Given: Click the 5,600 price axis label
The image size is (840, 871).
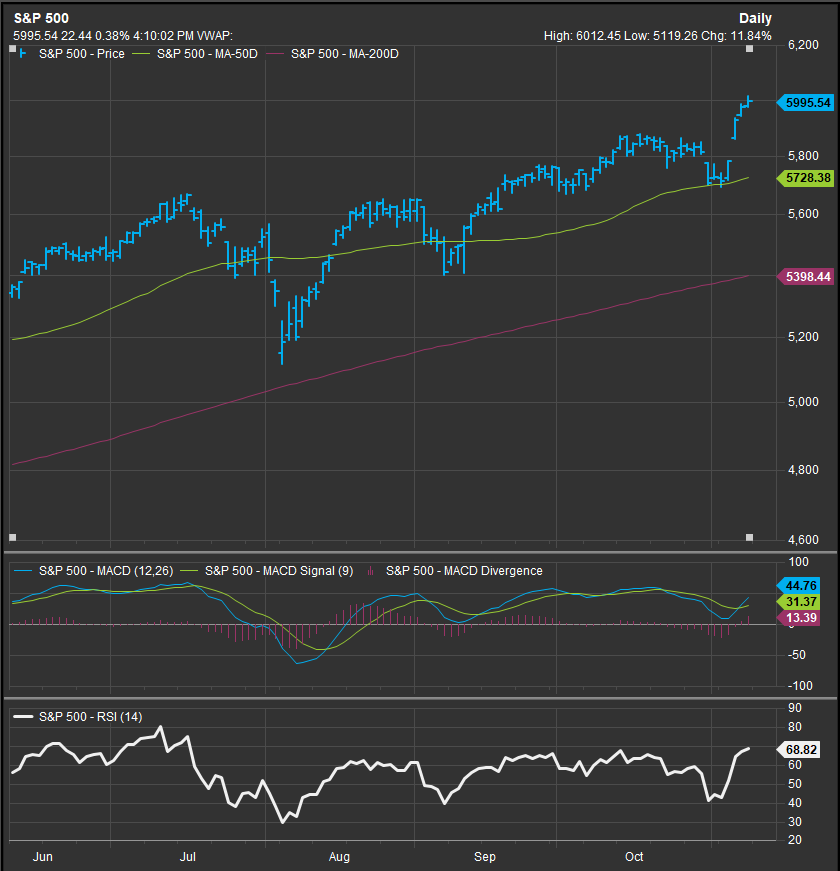Looking at the screenshot, I should coord(803,214).
